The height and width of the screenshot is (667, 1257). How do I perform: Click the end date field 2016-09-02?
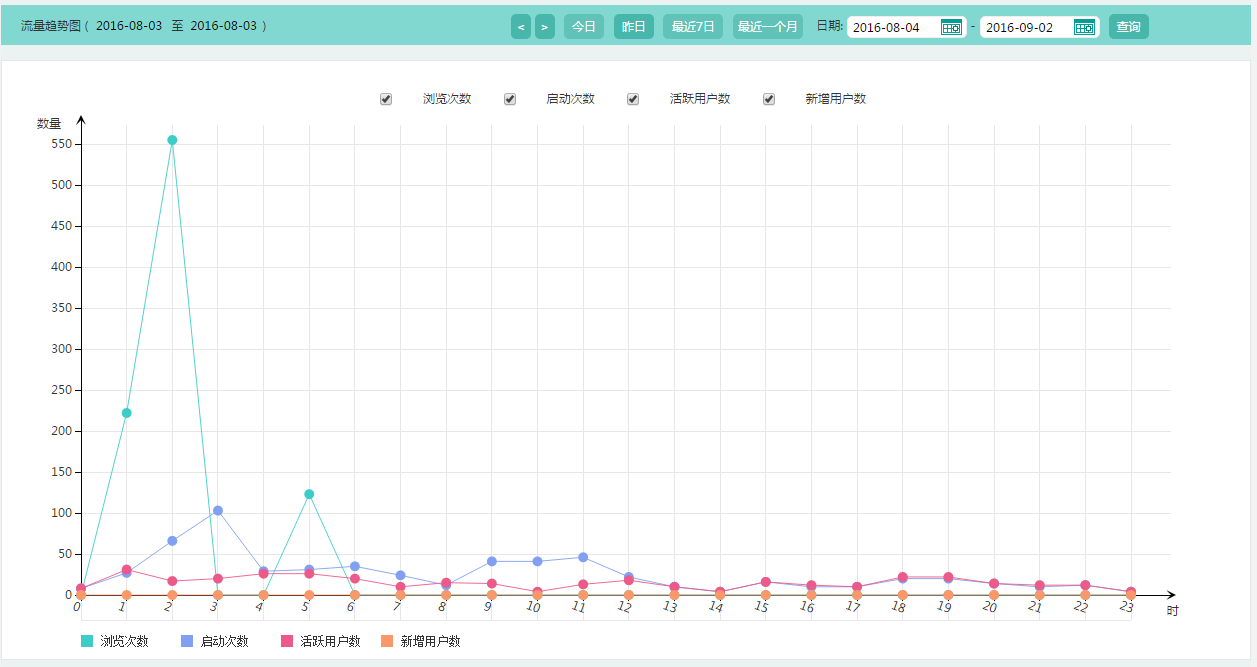(1024, 27)
